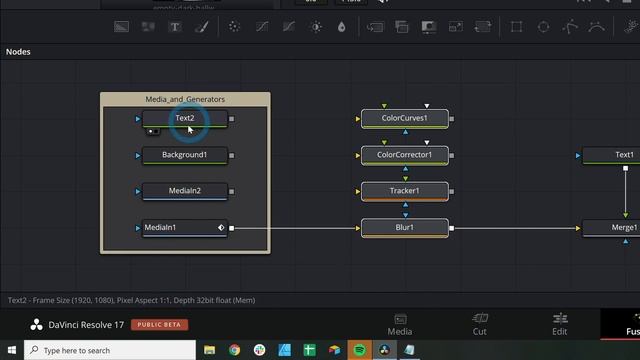Open Google Chrome from the taskbar

(x=234, y=350)
